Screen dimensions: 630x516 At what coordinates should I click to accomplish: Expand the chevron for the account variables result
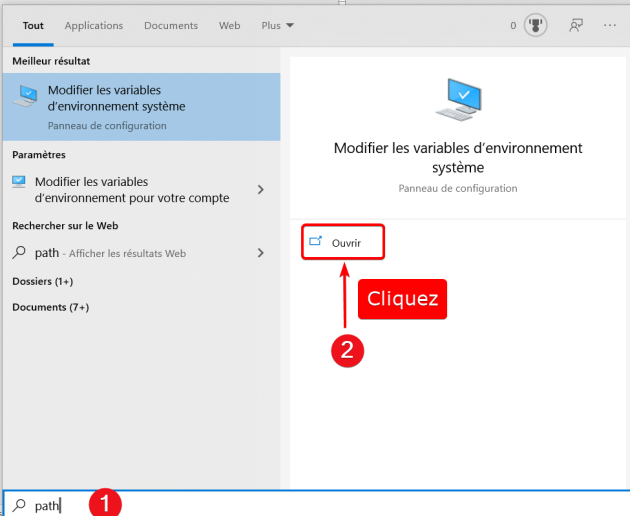pyautogui.click(x=261, y=190)
